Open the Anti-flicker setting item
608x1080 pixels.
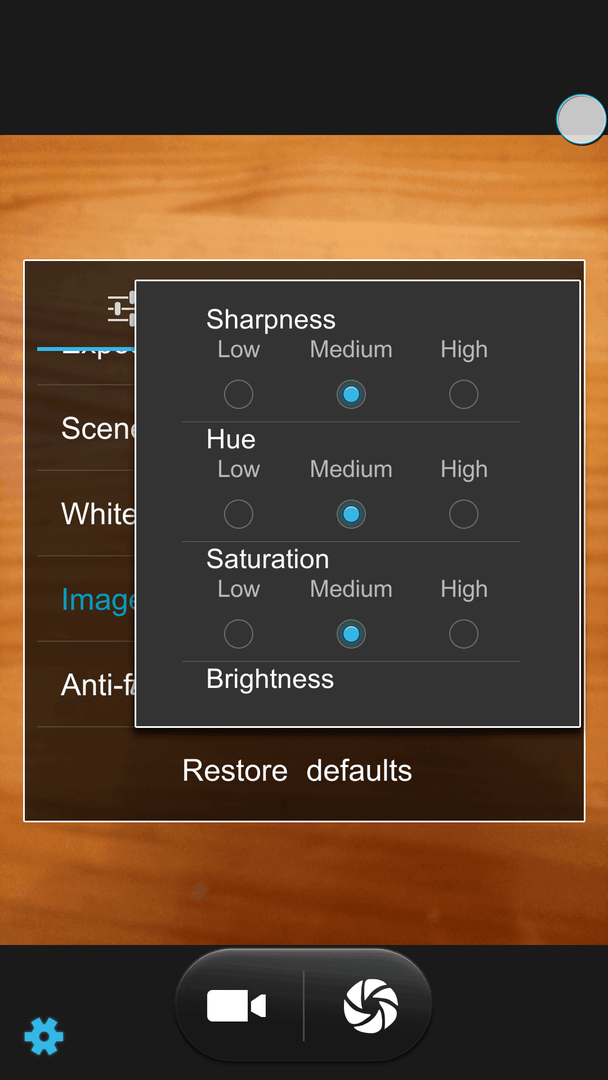pos(86,685)
